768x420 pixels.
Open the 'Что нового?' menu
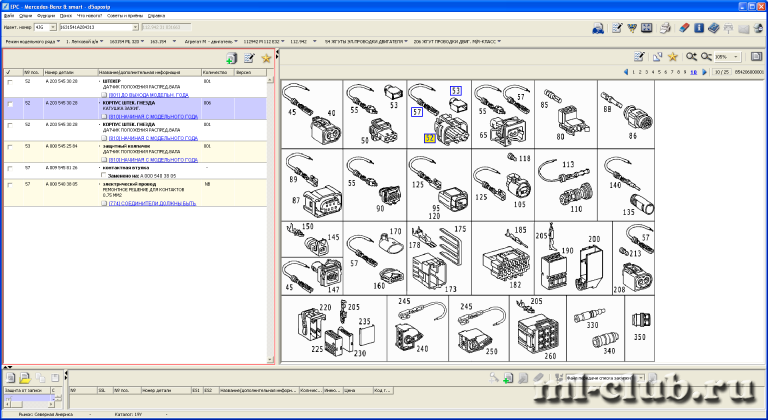point(89,16)
